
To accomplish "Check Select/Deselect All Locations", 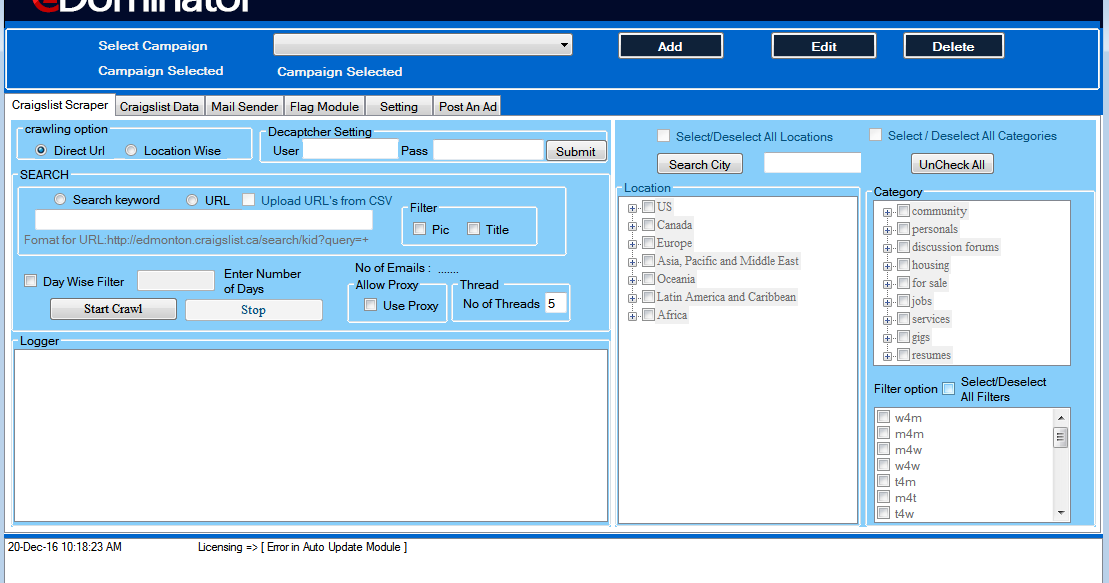I will [663, 134].
